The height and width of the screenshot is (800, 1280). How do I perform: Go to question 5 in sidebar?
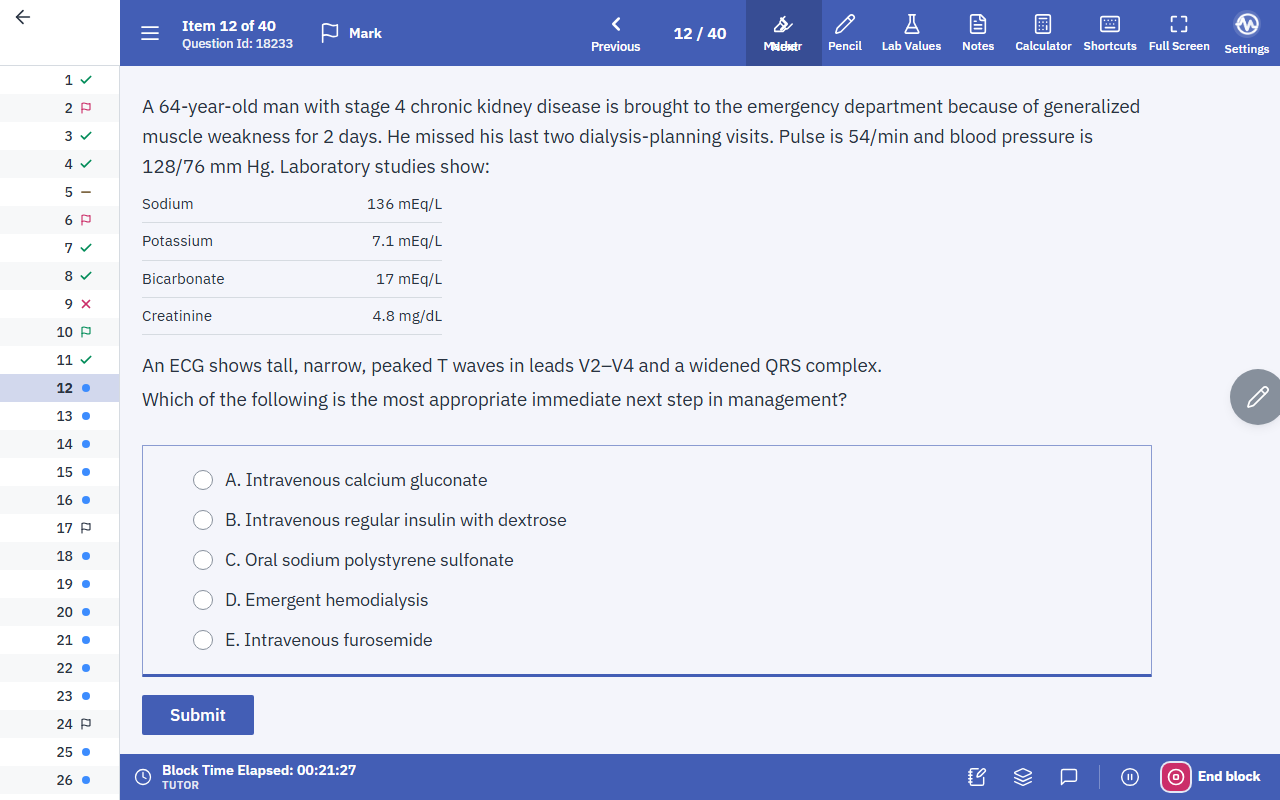tap(60, 192)
